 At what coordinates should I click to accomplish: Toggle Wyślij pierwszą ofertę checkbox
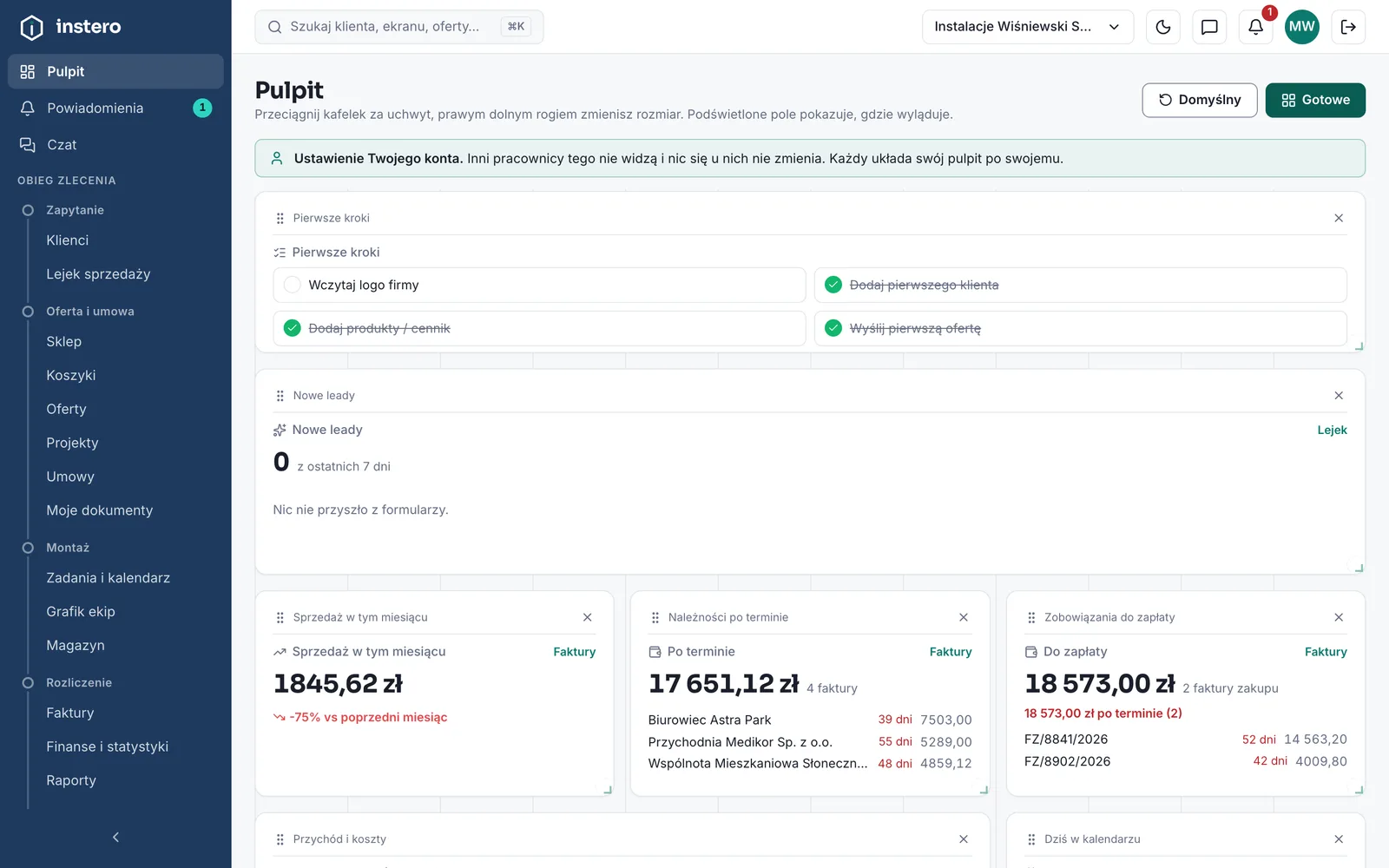coord(833,328)
